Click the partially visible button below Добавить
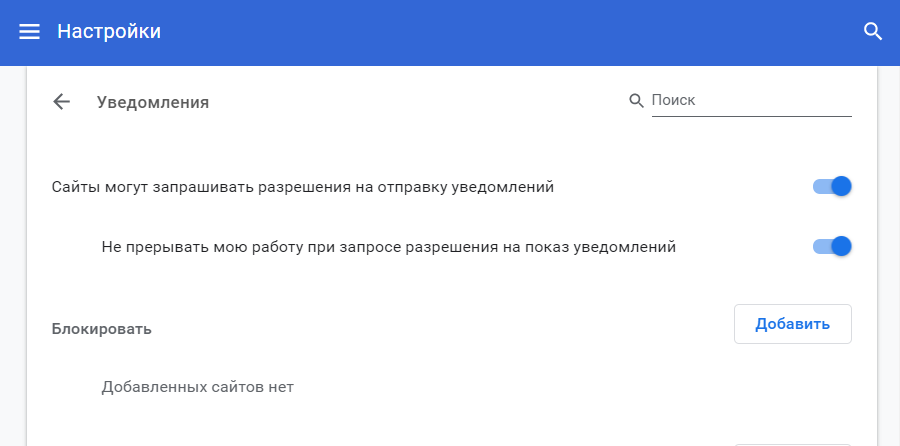 [x=792, y=443]
